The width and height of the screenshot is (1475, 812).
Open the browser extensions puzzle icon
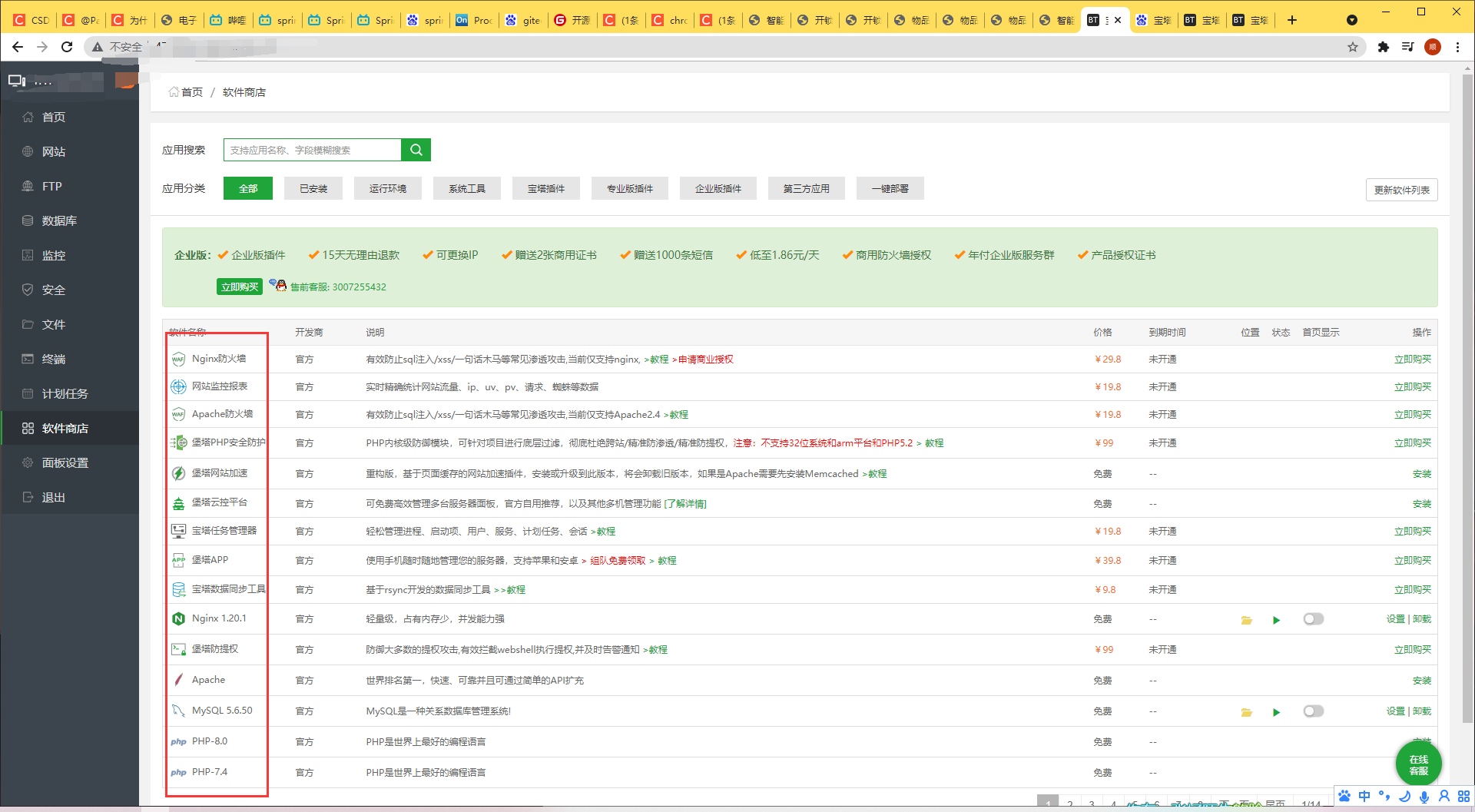tap(1383, 47)
